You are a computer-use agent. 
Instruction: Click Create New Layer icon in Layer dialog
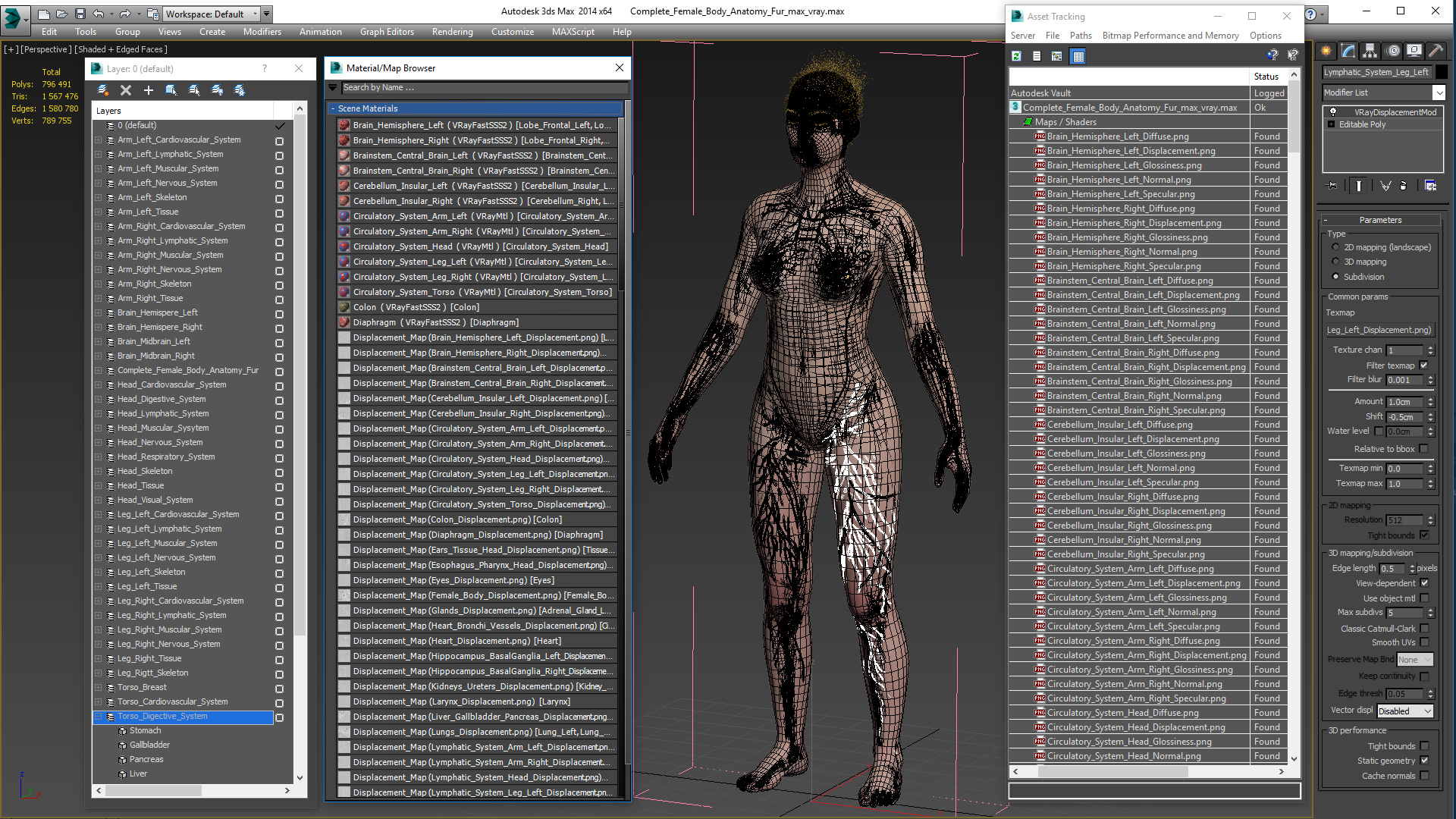[x=103, y=90]
